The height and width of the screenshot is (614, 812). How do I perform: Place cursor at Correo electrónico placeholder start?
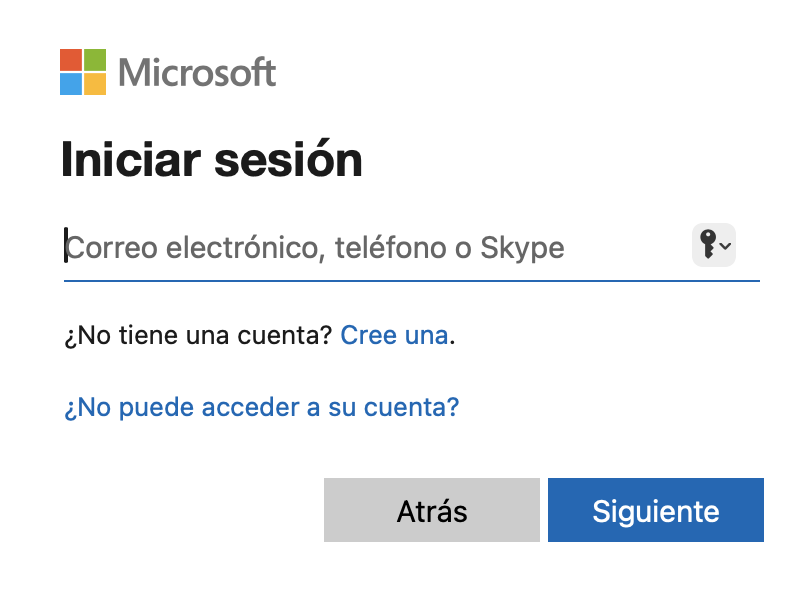tap(67, 247)
